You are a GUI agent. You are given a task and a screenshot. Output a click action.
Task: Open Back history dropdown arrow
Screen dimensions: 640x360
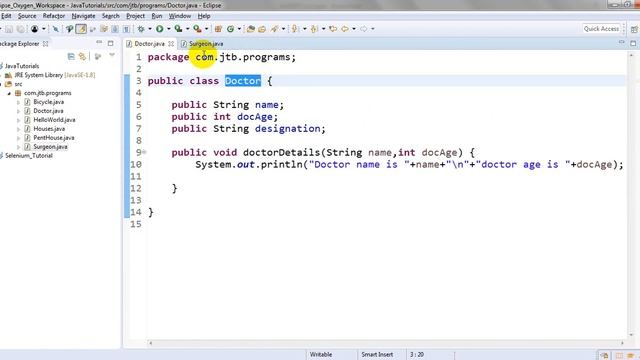pyautogui.click(x=353, y=29)
